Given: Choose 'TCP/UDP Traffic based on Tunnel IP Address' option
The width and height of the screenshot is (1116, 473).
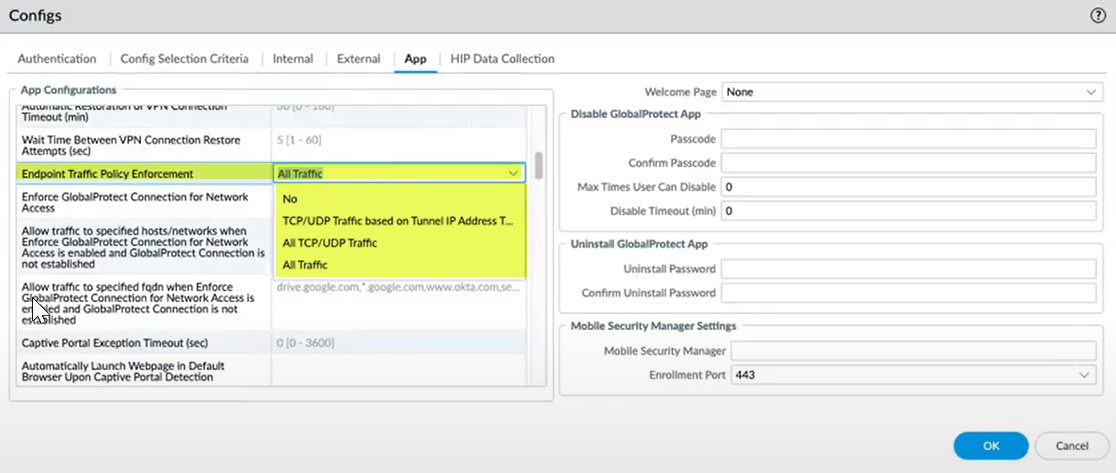Looking at the screenshot, I should click(x=398, y=221).
